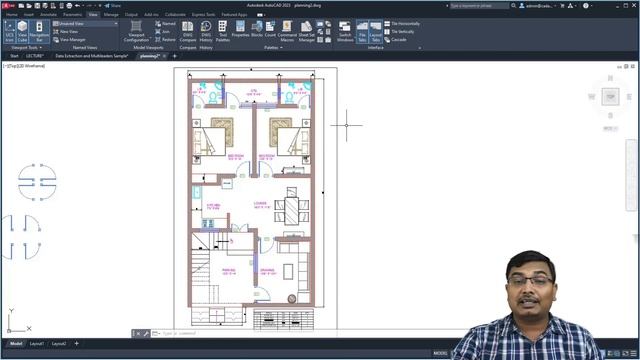
Task: Toggle the Navigation Bar display
Action: point(39,31)
